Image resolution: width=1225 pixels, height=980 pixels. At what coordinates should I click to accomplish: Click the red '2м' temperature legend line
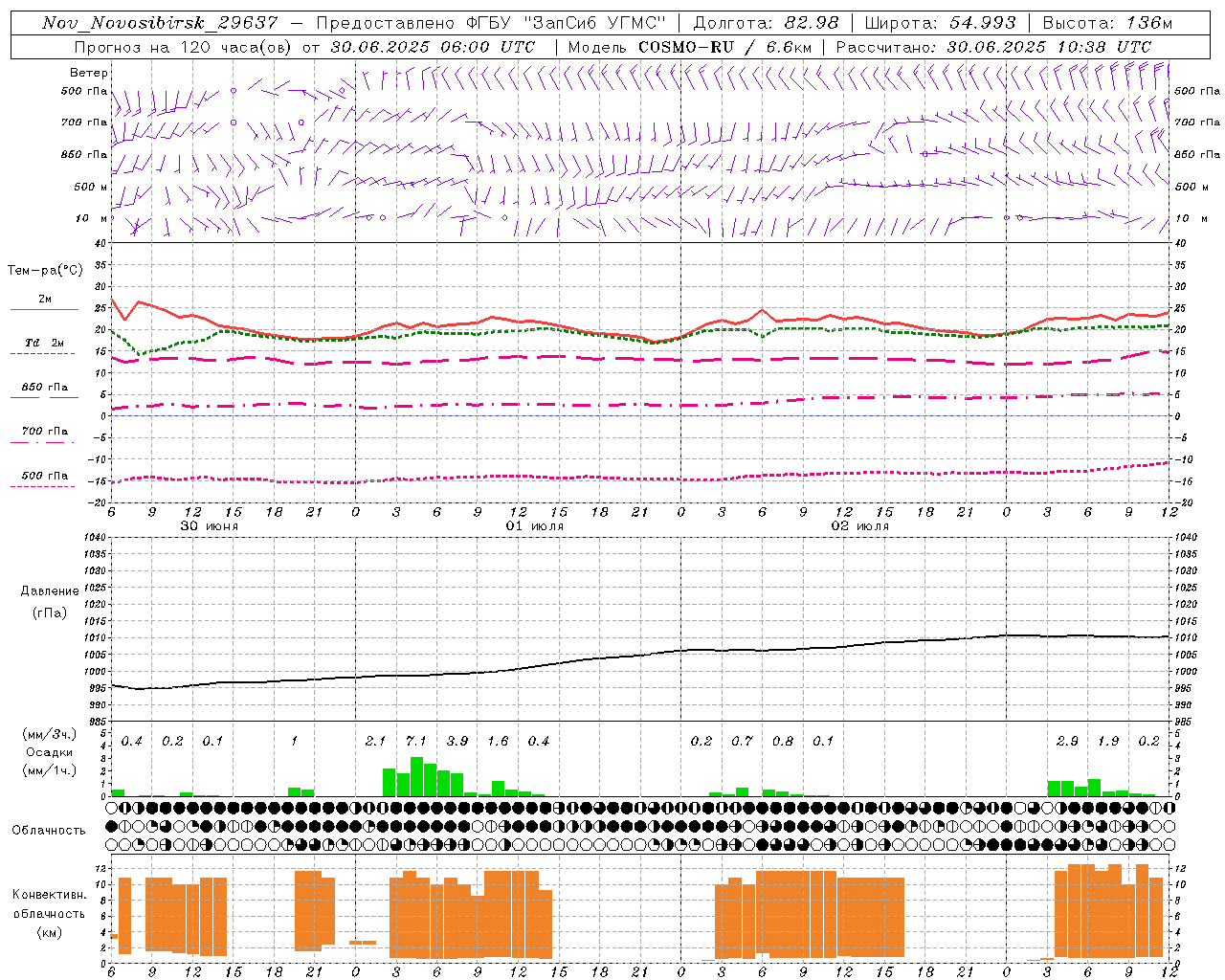click(44, 309)
